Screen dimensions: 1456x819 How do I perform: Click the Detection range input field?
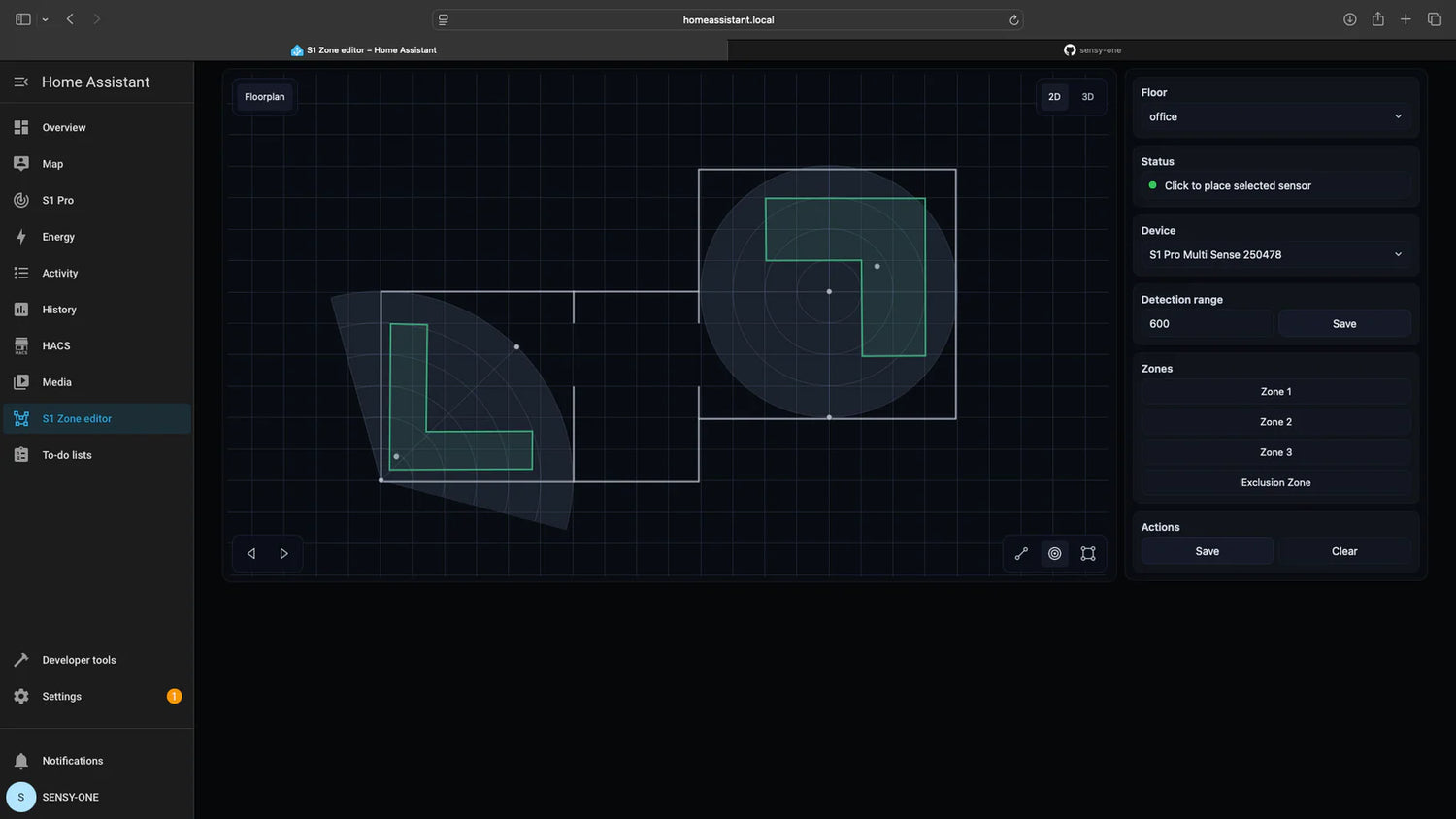click(x=1207, y=324)
